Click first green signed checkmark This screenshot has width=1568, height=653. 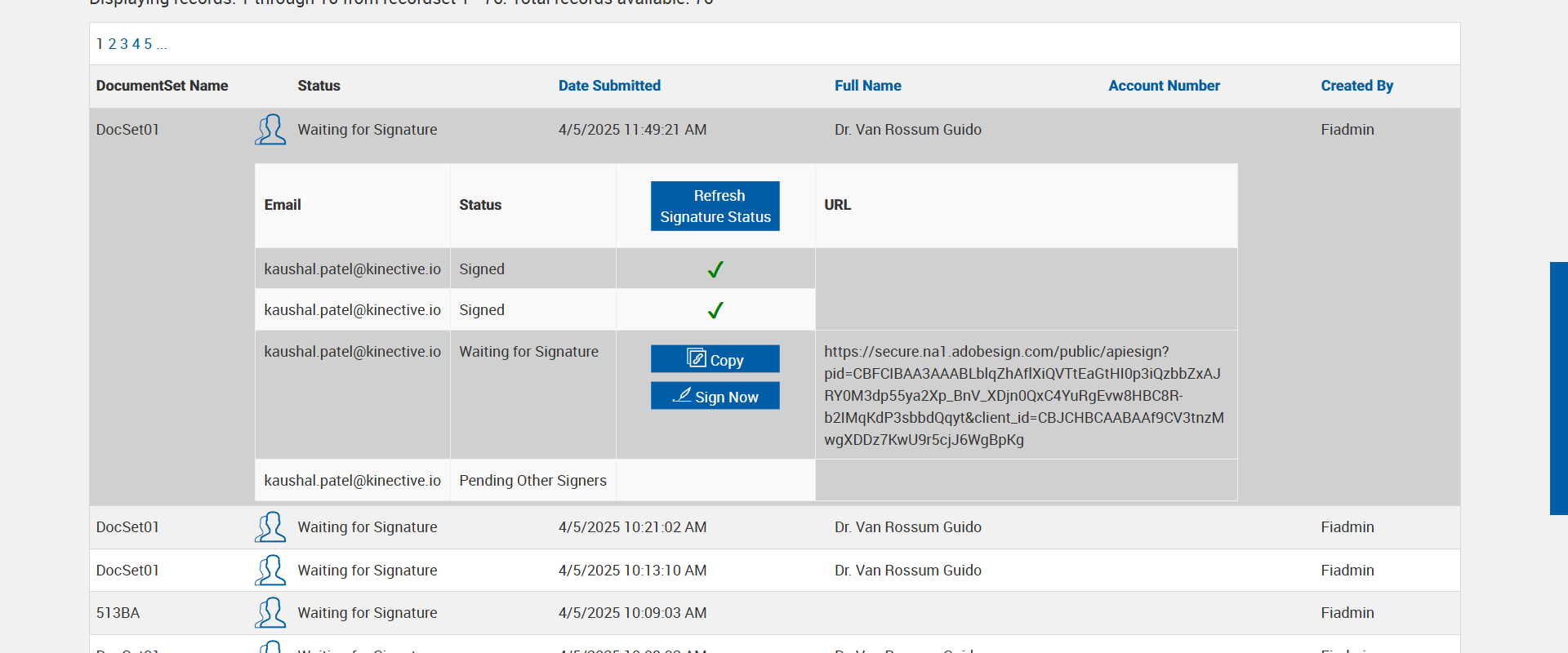point(715,269)
